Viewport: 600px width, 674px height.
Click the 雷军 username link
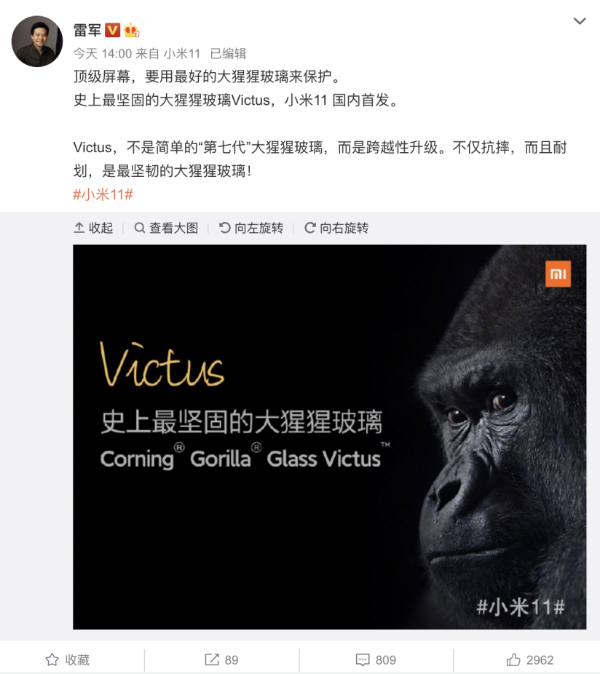click(87, 30)
